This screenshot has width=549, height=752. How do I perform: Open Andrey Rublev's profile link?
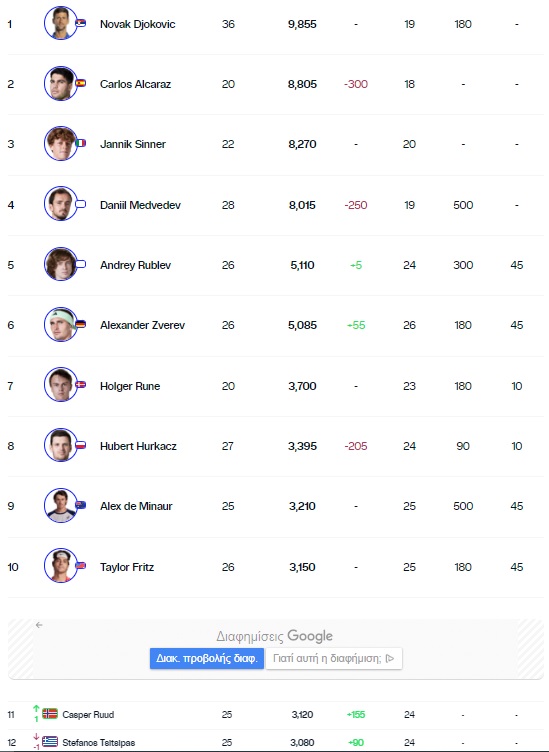tap(135, 265)
